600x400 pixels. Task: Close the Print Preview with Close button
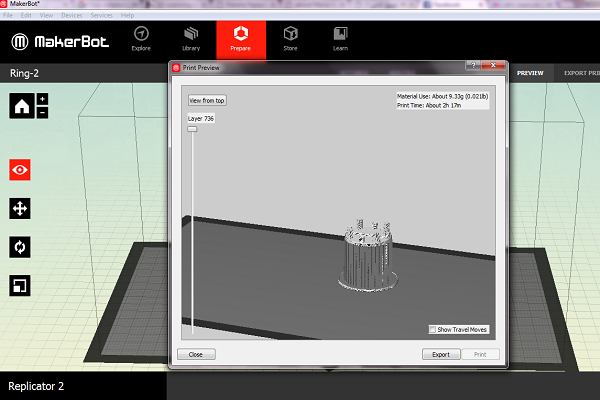pos(196,354)
